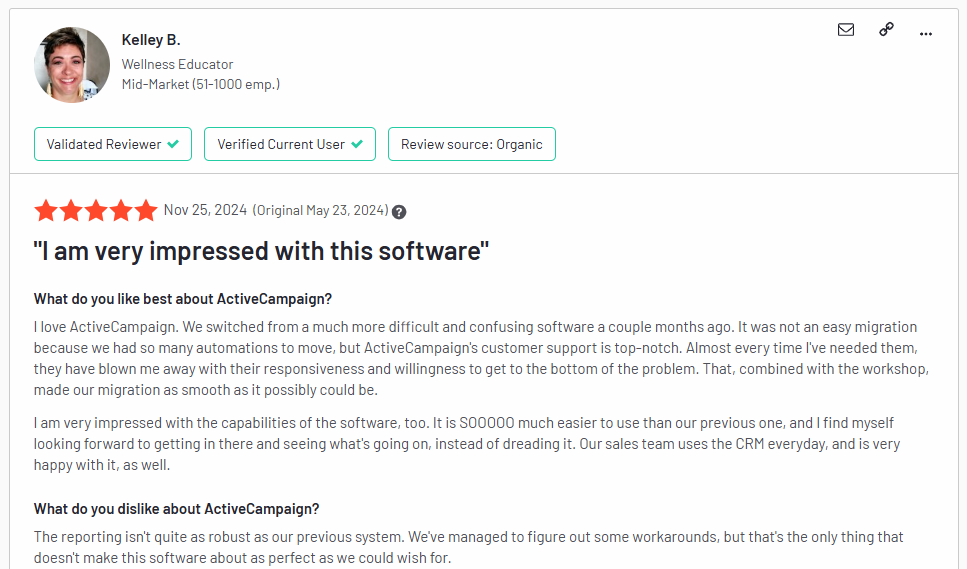Click the "Nov 25, 2024" date

(x=205, y=210)
